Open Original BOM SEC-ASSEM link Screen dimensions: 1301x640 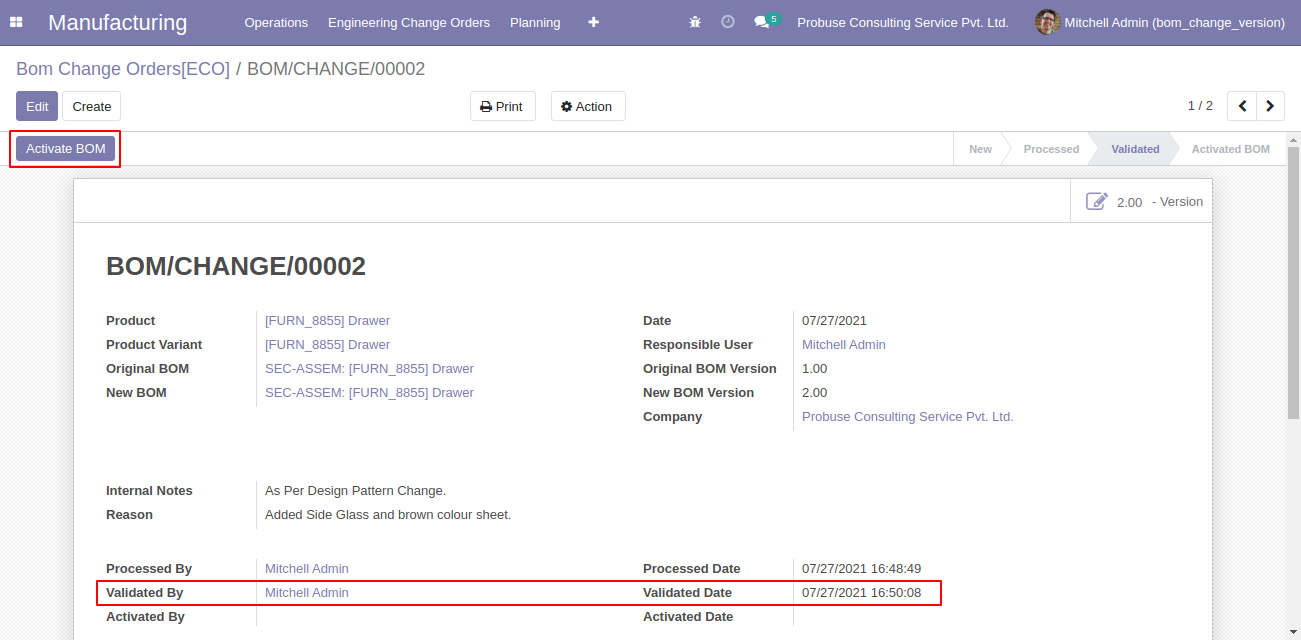click(x=369, y=369)
